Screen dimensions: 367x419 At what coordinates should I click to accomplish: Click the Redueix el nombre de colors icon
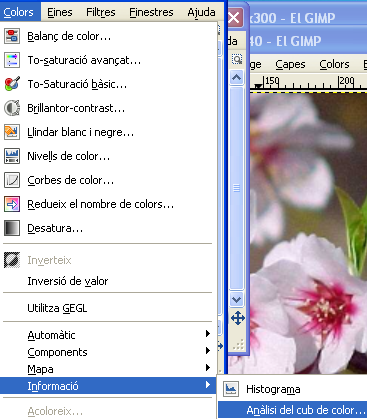tap(12, 204)
